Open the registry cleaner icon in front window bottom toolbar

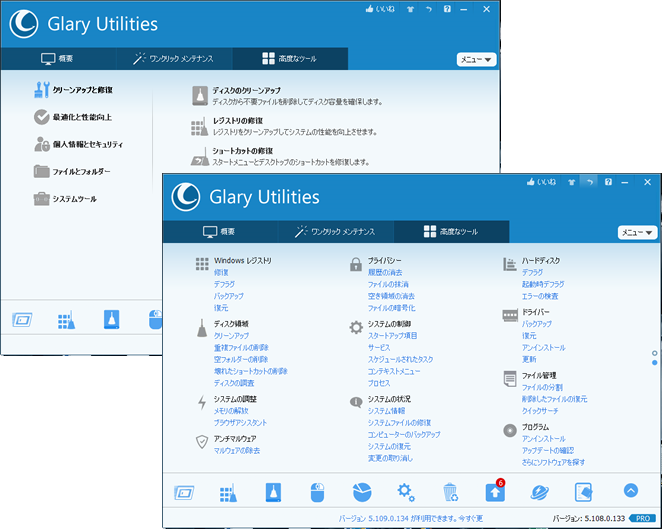pos(228,493)
